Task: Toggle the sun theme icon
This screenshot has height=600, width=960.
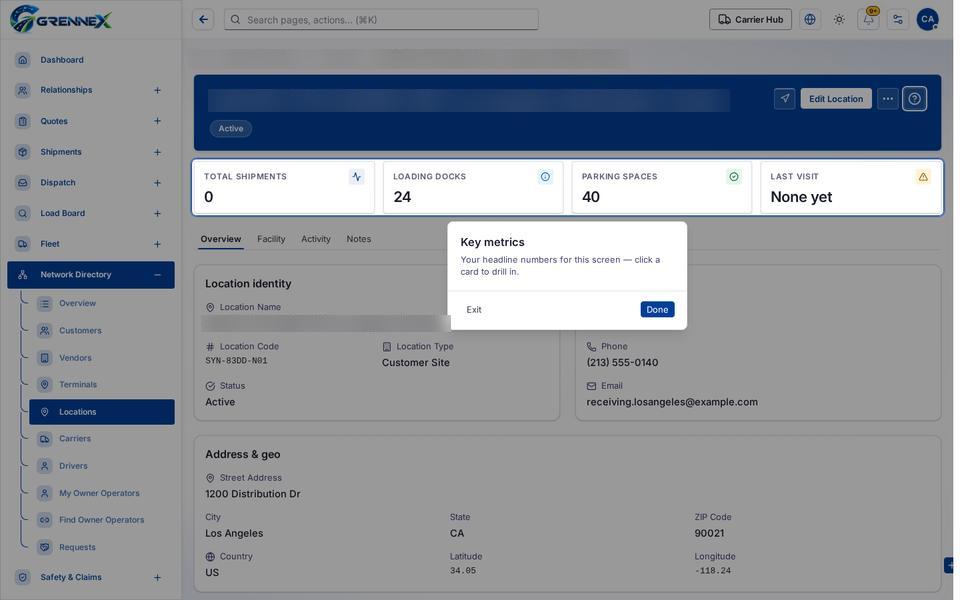Action: pos(839,20)
